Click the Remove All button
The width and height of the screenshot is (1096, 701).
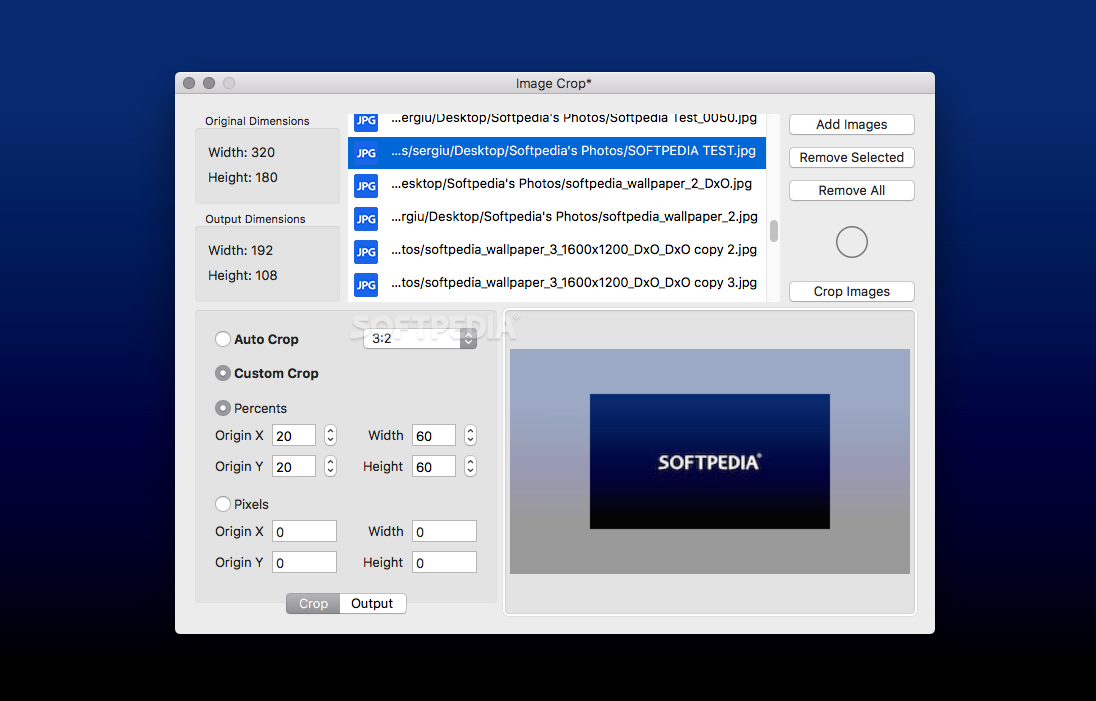coord(851,190)
